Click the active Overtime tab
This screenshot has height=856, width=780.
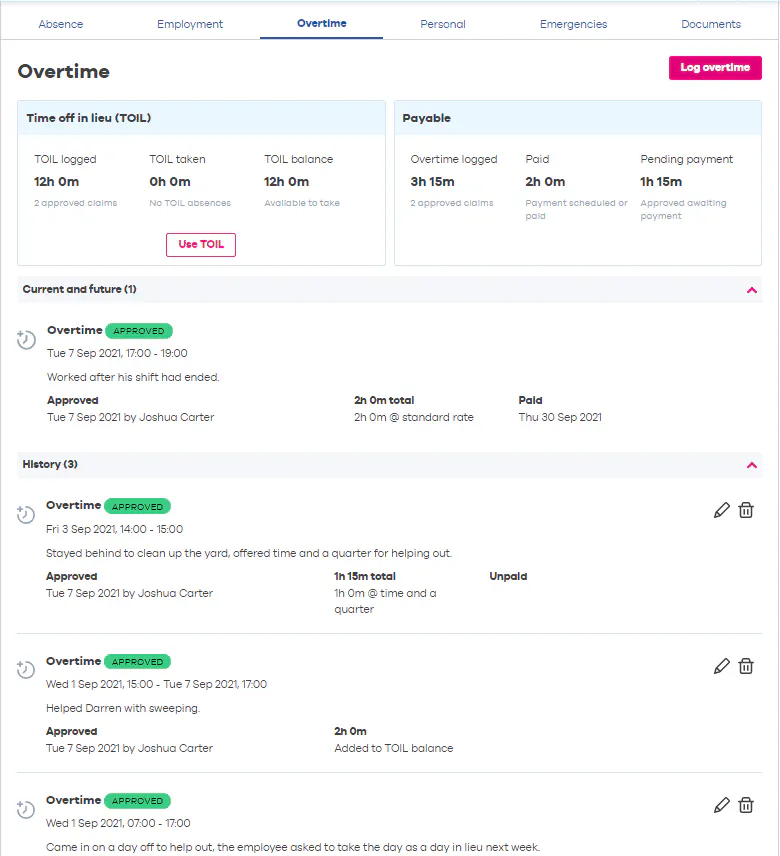[x=321, y=23]
